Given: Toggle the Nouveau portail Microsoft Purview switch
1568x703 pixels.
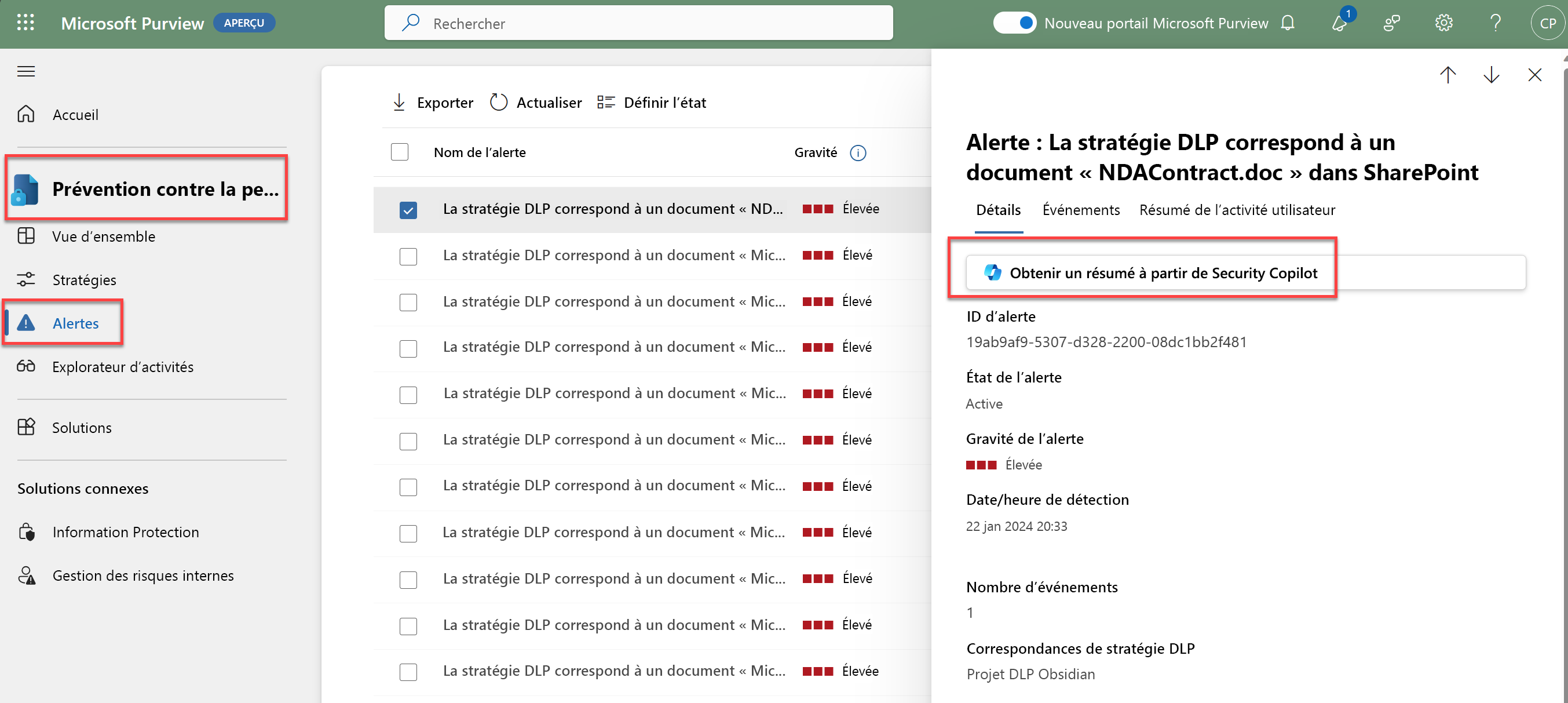Looking at the screenshot, I should (1014, 23).
